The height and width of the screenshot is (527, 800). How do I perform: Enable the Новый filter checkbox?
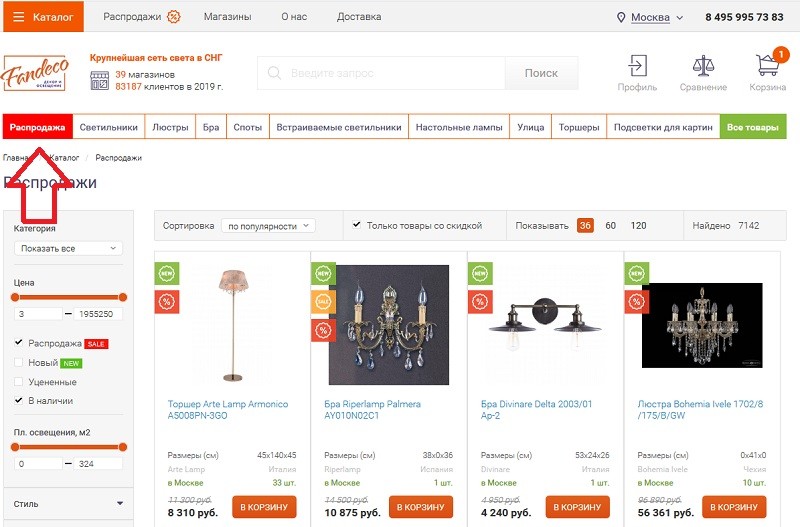(x=19, y=362)
